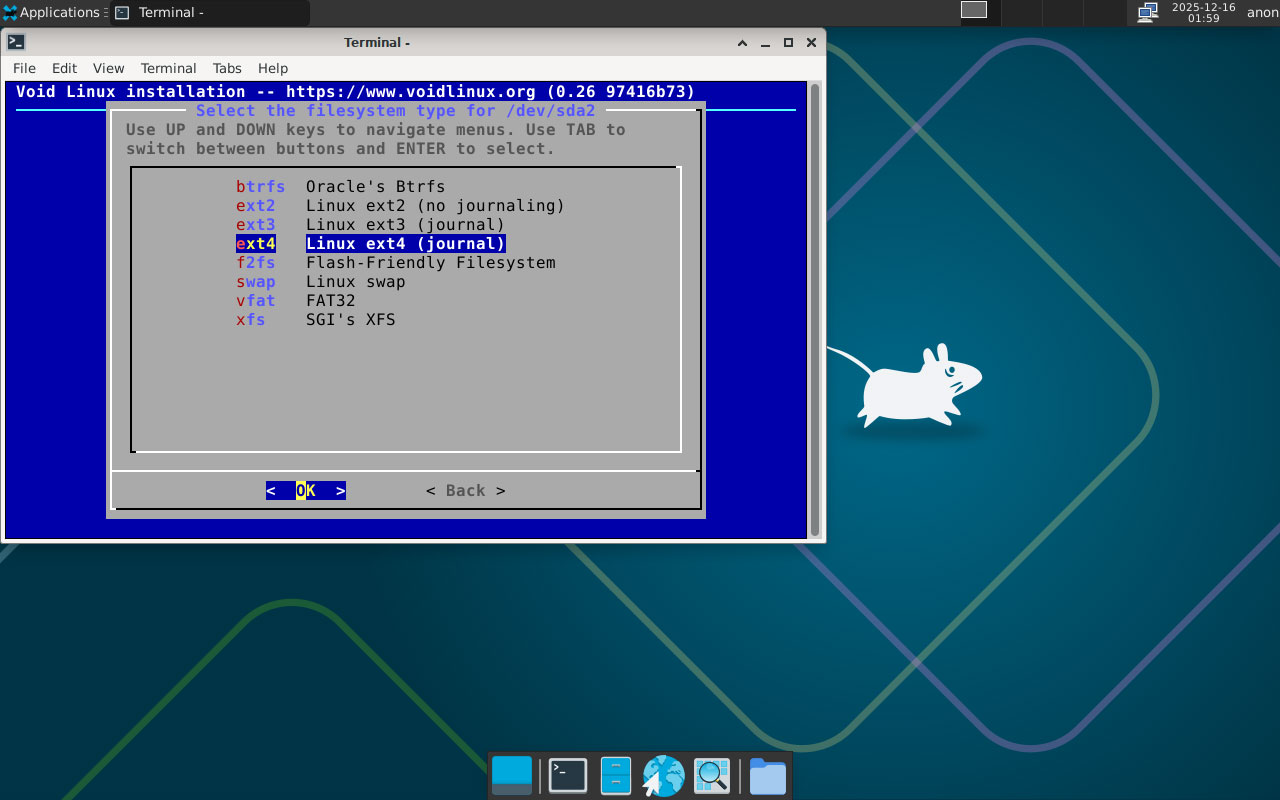Open the File menu
Viewport: 1280px width, 800px height.
tap(24, 68)
